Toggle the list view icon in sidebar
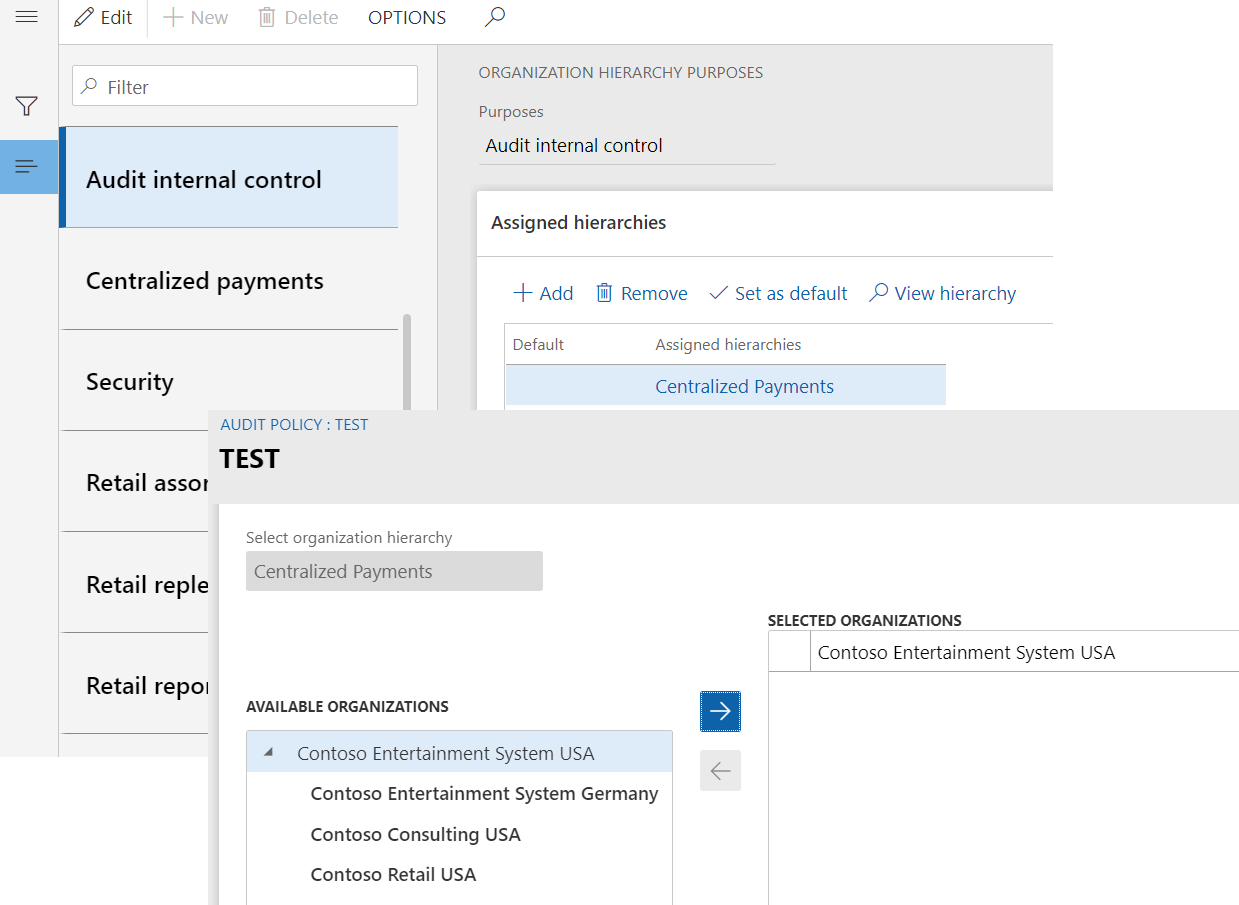This screenshot has width=1239, height=905. click(x=27, y=166)
